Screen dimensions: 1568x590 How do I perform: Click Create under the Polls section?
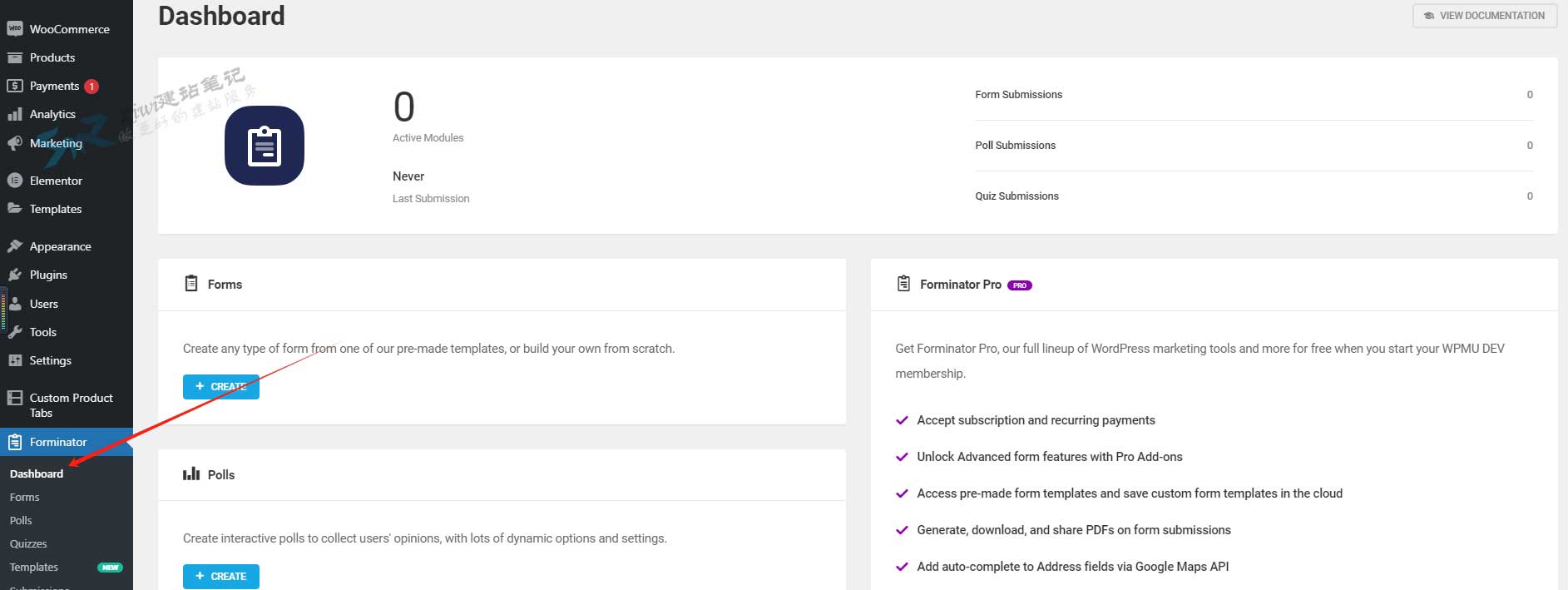[x=221, y=577]
